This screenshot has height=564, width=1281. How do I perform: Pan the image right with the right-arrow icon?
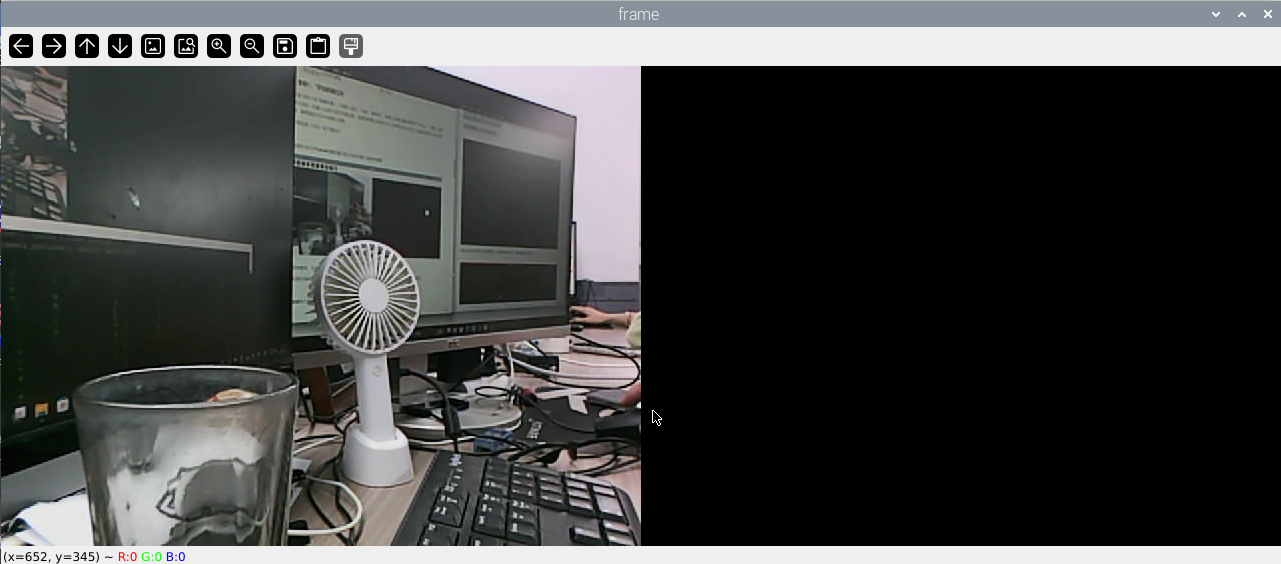(54, 46)
